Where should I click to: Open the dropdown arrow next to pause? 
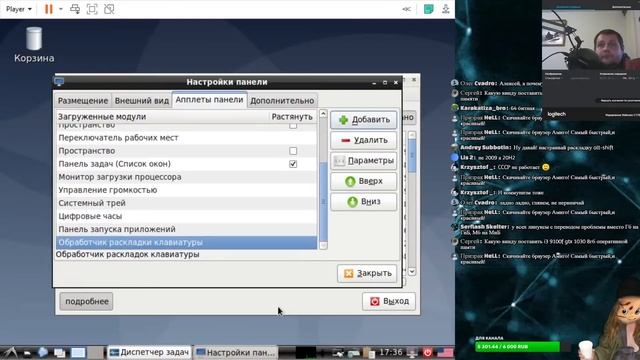tap(61, 9)
